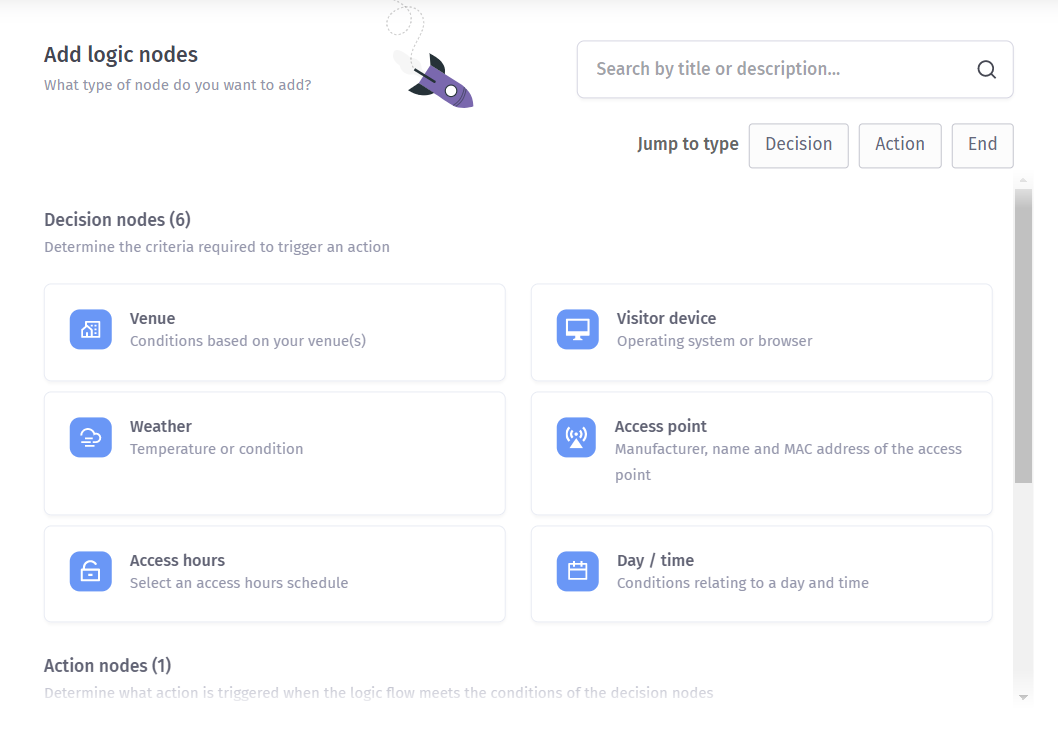Viewport: 1058px width, 731px height.
Task: Click the Access point antenna icon
Action: click(575, 438)
